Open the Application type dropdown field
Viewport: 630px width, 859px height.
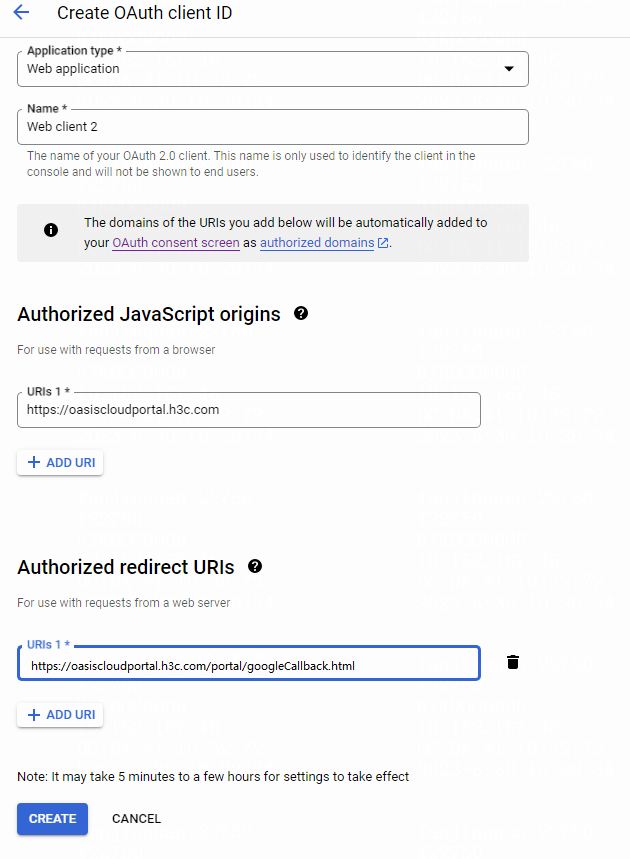(x=273, y=69)
